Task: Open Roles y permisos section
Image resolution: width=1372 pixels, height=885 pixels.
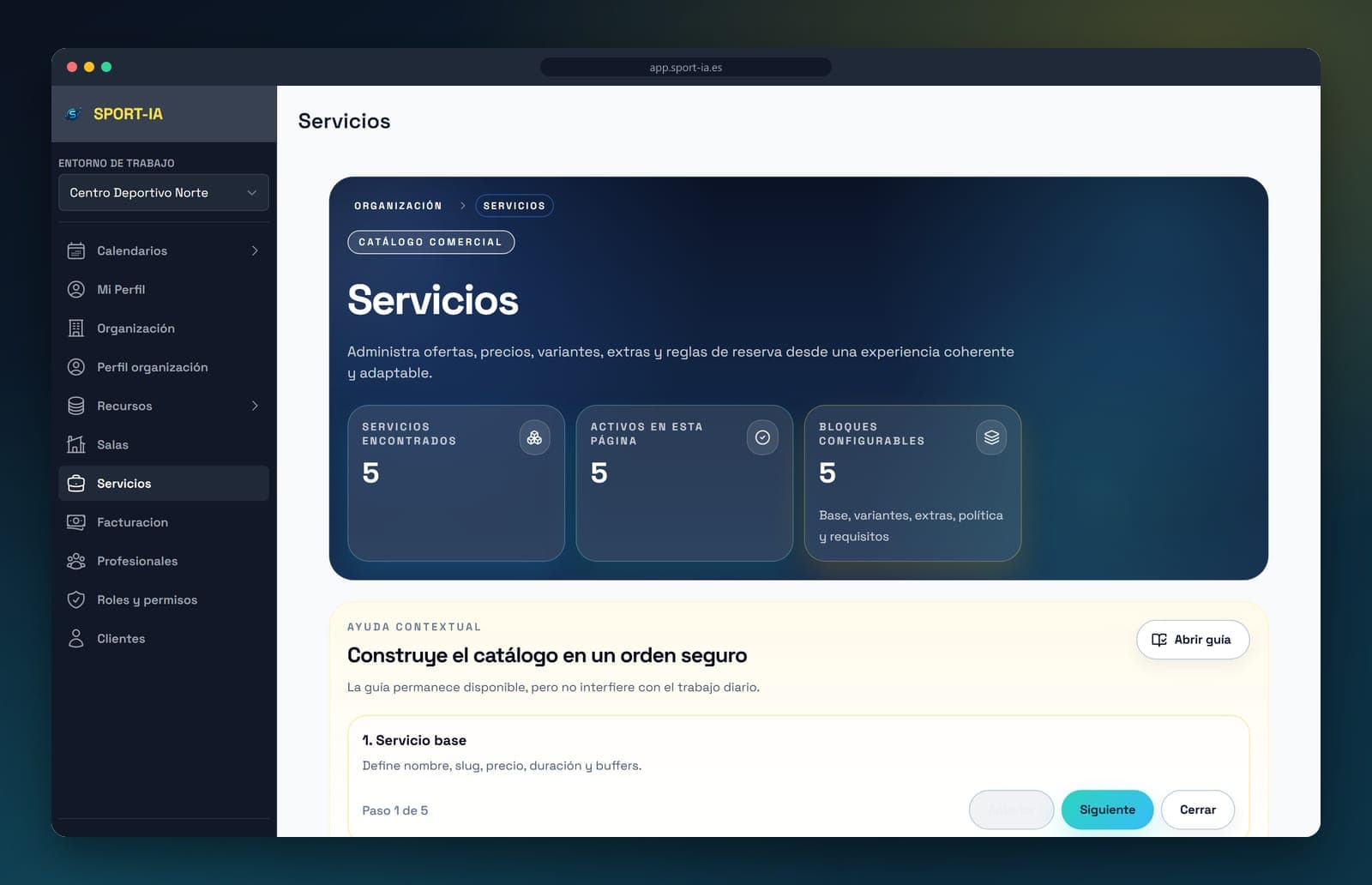Action: click(163, 599)
